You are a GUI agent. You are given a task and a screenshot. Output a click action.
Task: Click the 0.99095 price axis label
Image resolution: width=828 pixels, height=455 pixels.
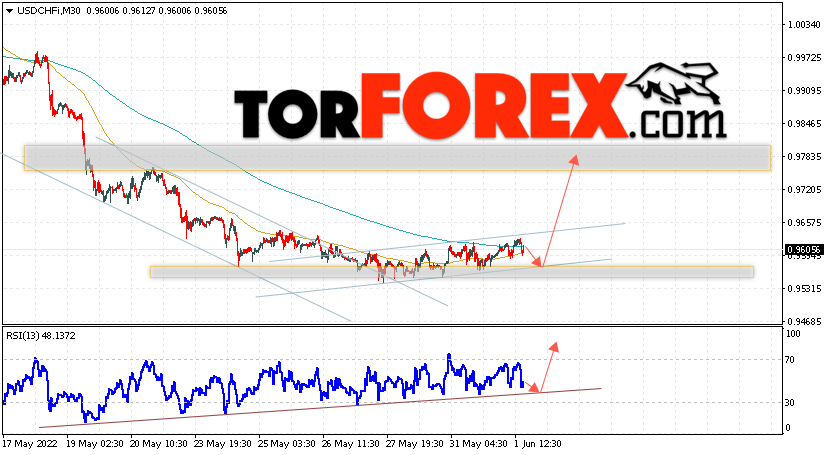(804, 91)
